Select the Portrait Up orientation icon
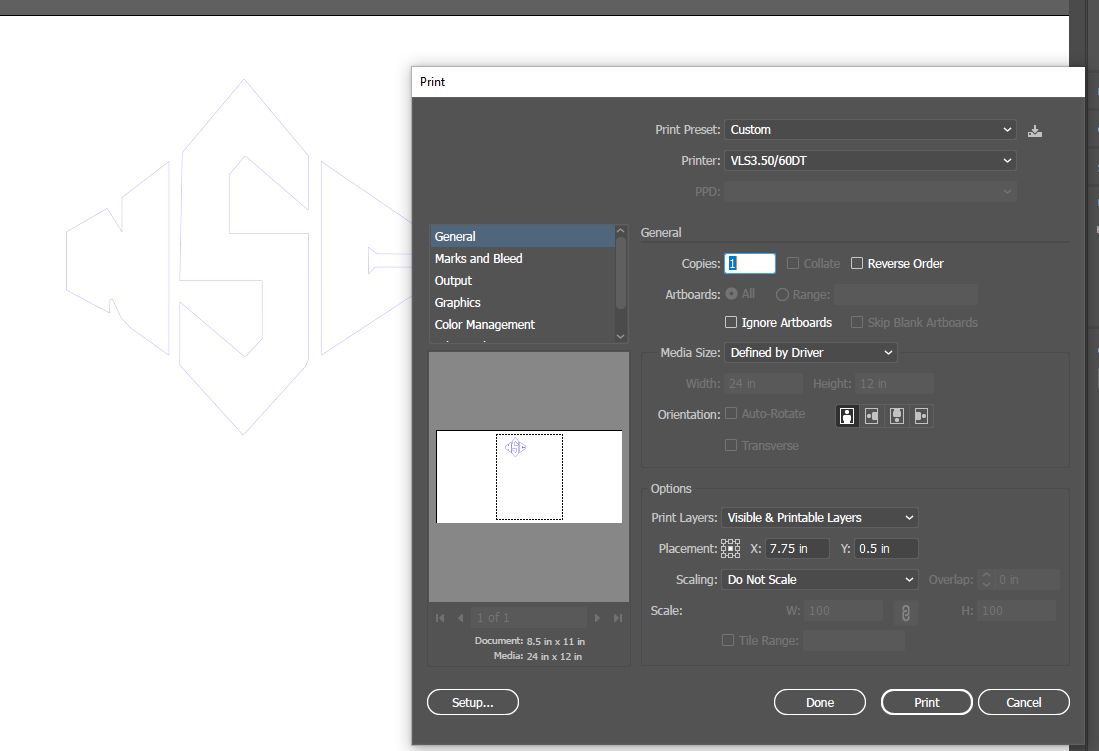 847,415
